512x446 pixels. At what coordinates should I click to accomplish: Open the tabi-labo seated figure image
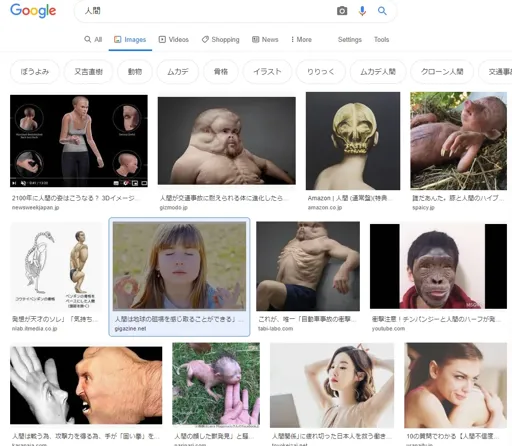(x=308, y=266)
